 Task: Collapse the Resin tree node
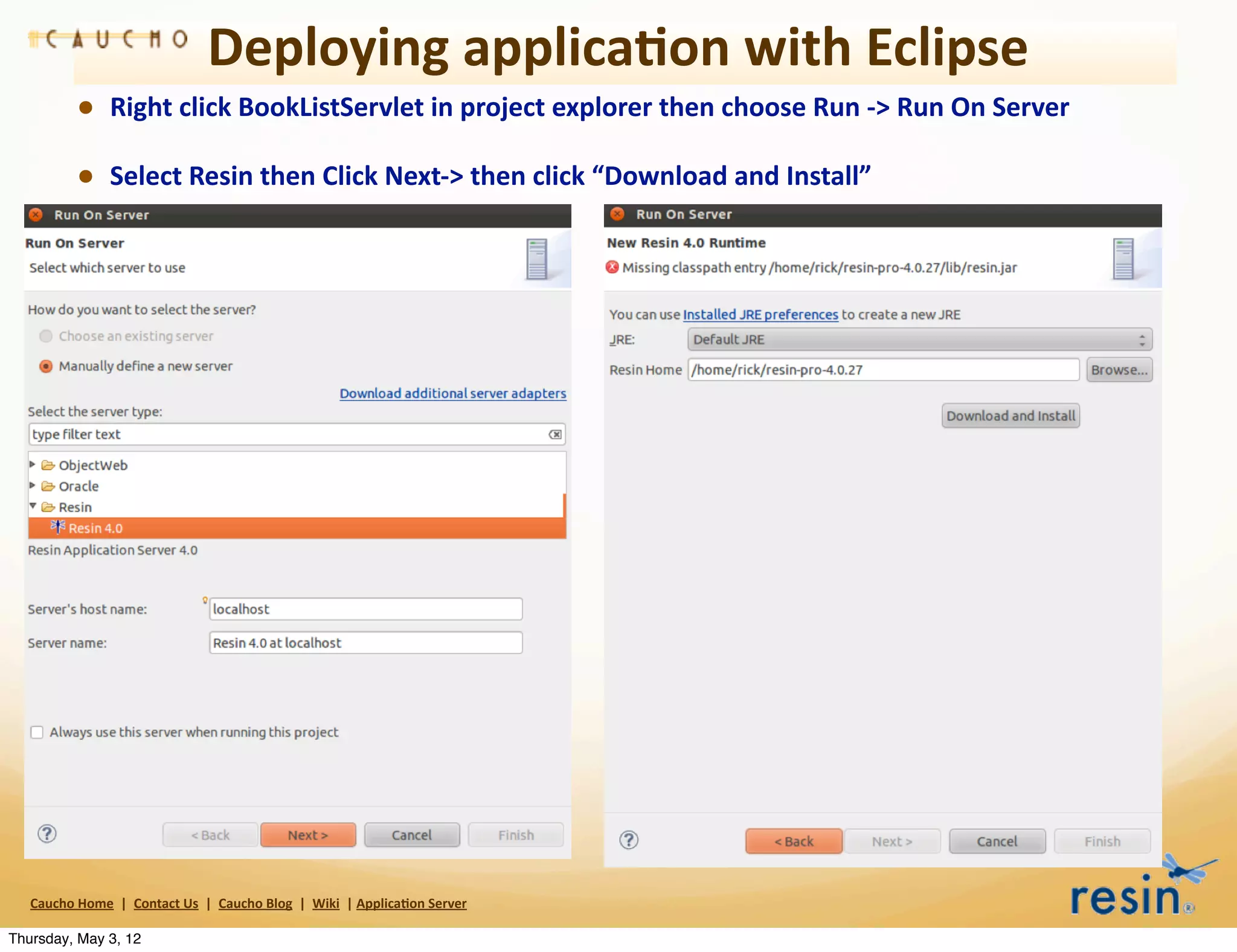[x=33, y=506]
